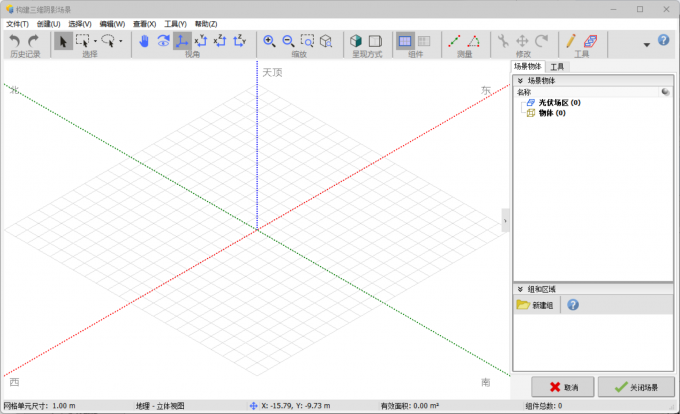Choose the lasso selection tool
Image resolution: width=680 pixels, height=414 pixels.
coord(108,41)
